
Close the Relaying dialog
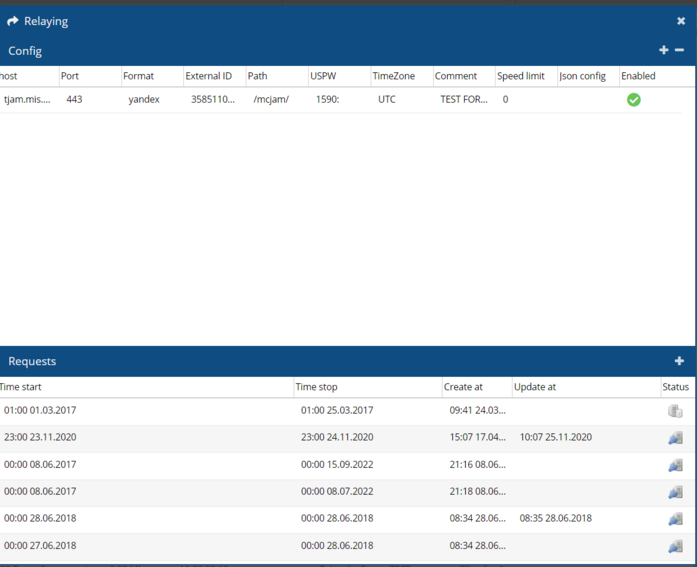(681, 21)
